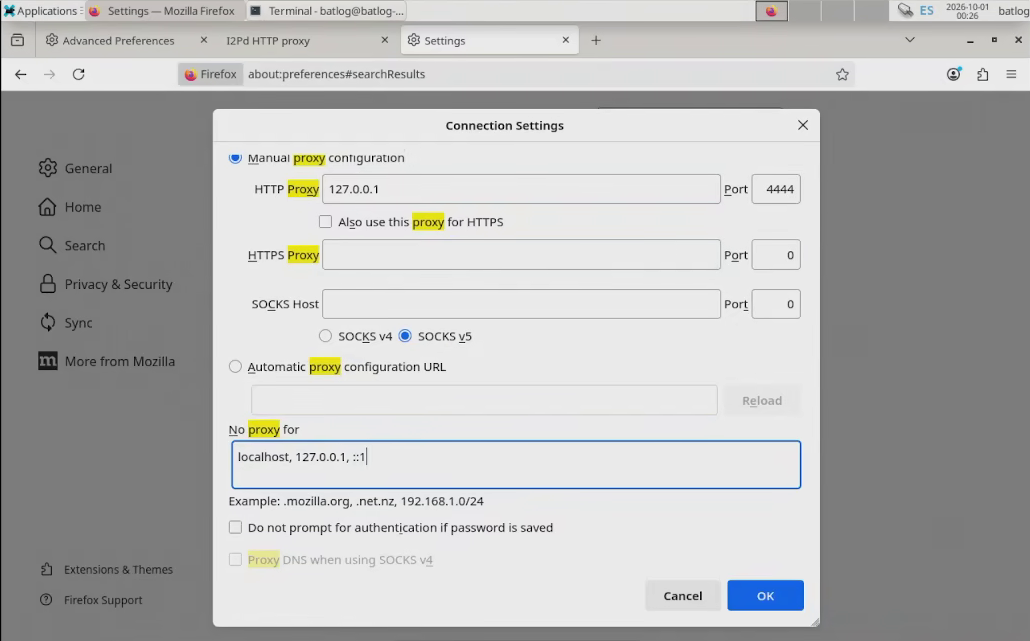Click the Firefox identity box in address bar
This screenshot has width=1030, height=641.
coord(210,74)
